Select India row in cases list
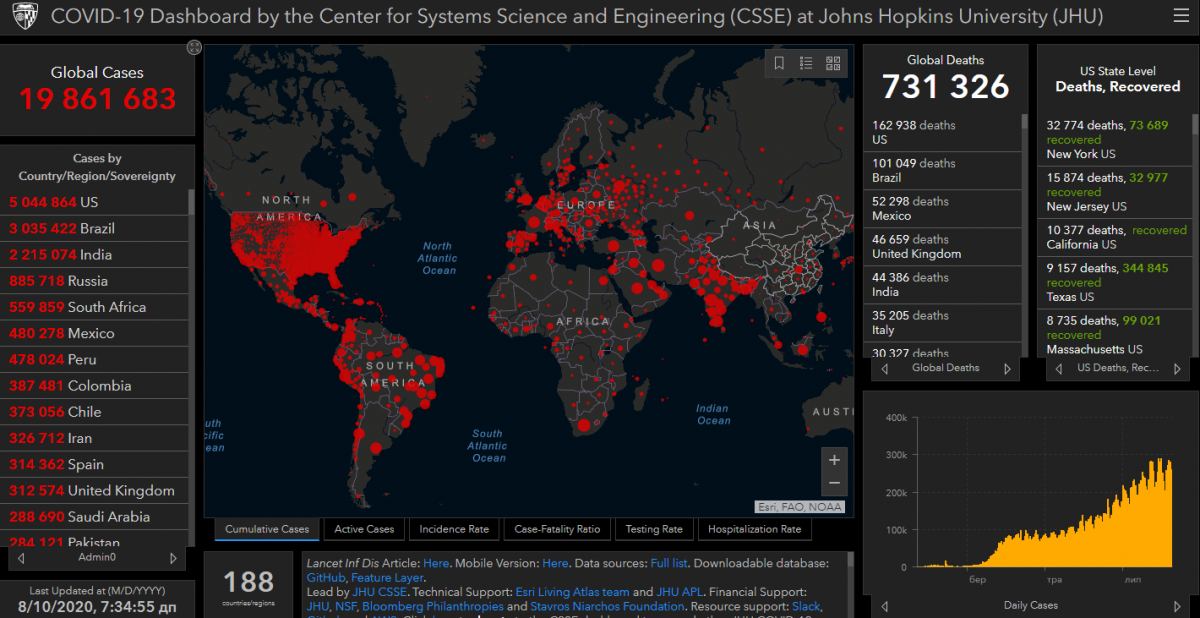 94,254
